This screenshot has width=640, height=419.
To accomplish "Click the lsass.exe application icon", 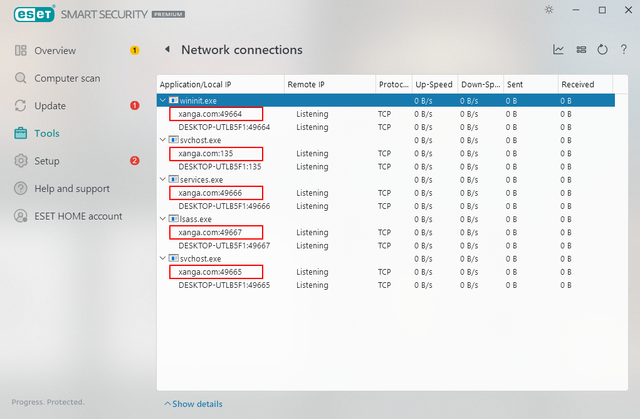I will 173,219.
